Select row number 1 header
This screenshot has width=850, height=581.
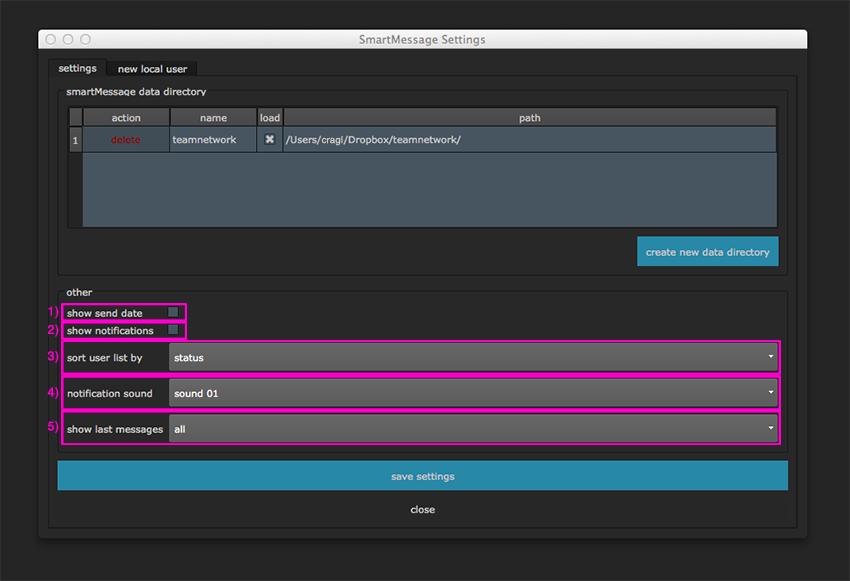[x=75, y=140]
